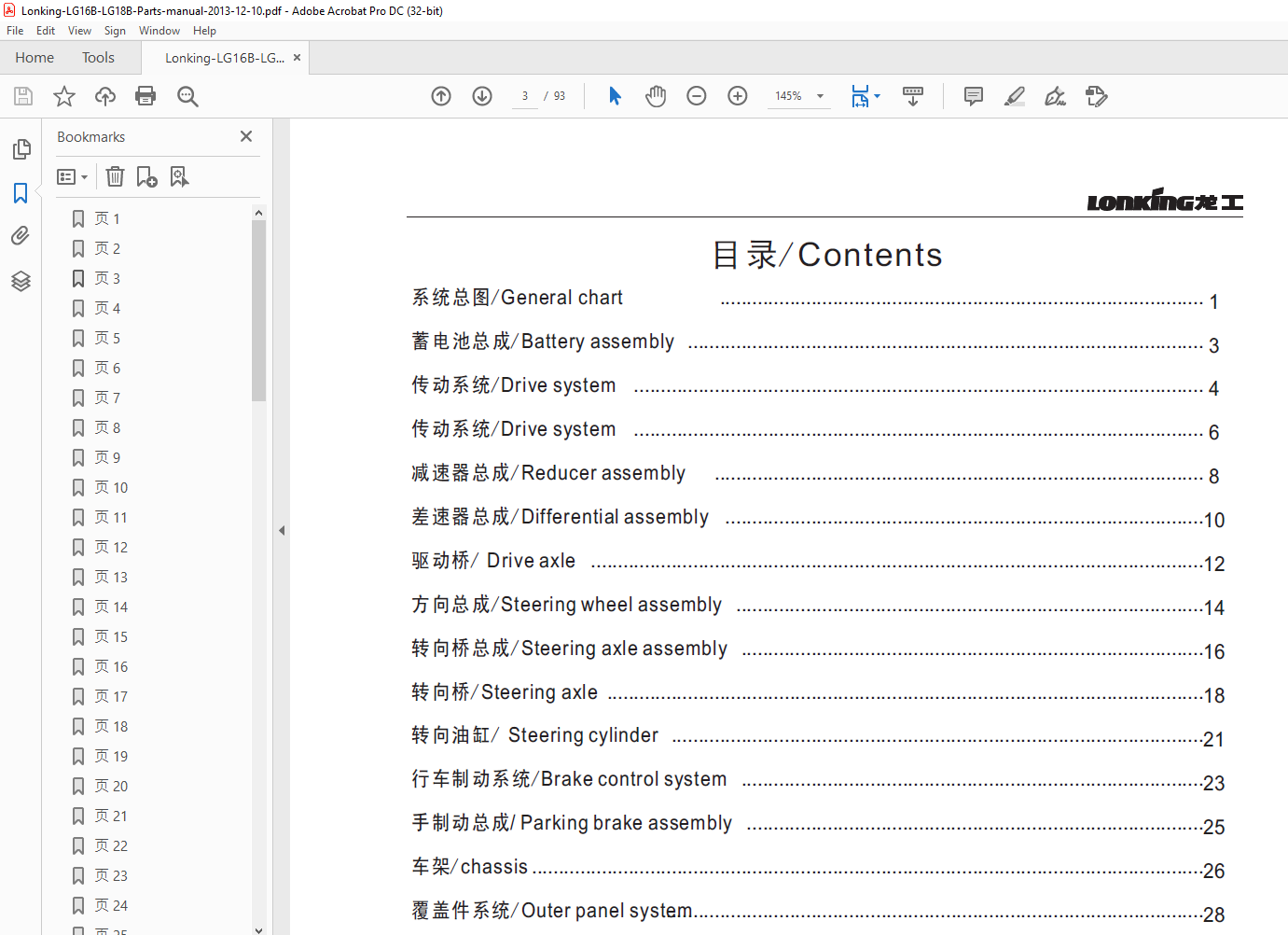Click the bookmarks scrollbar thumb

(x=258, y=310)
